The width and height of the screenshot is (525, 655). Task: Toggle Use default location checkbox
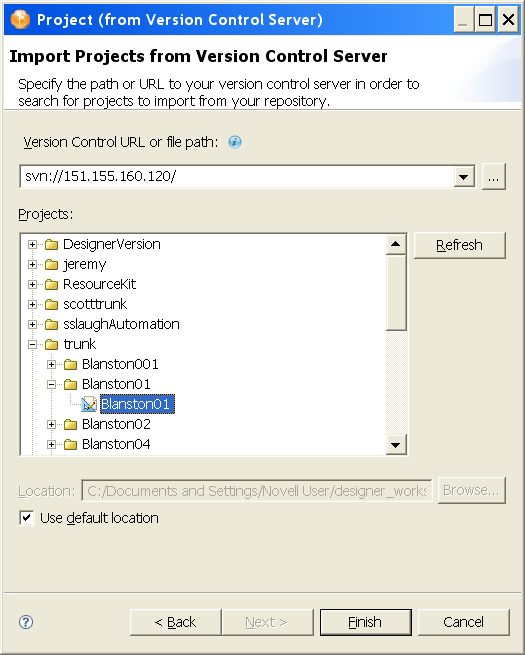(x=27, y=518)
